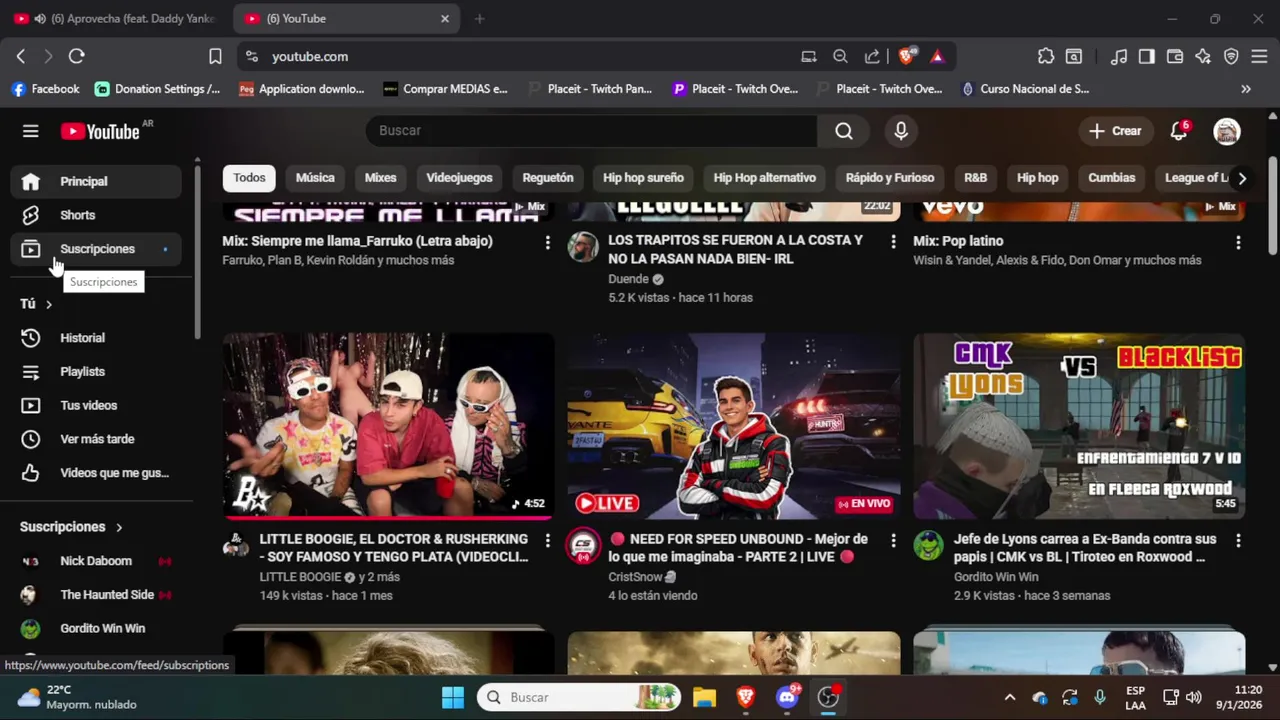Open Videos que me gustan
Image resolution: width=1280 pixels, height=720 pixels.
click(96, 473)
